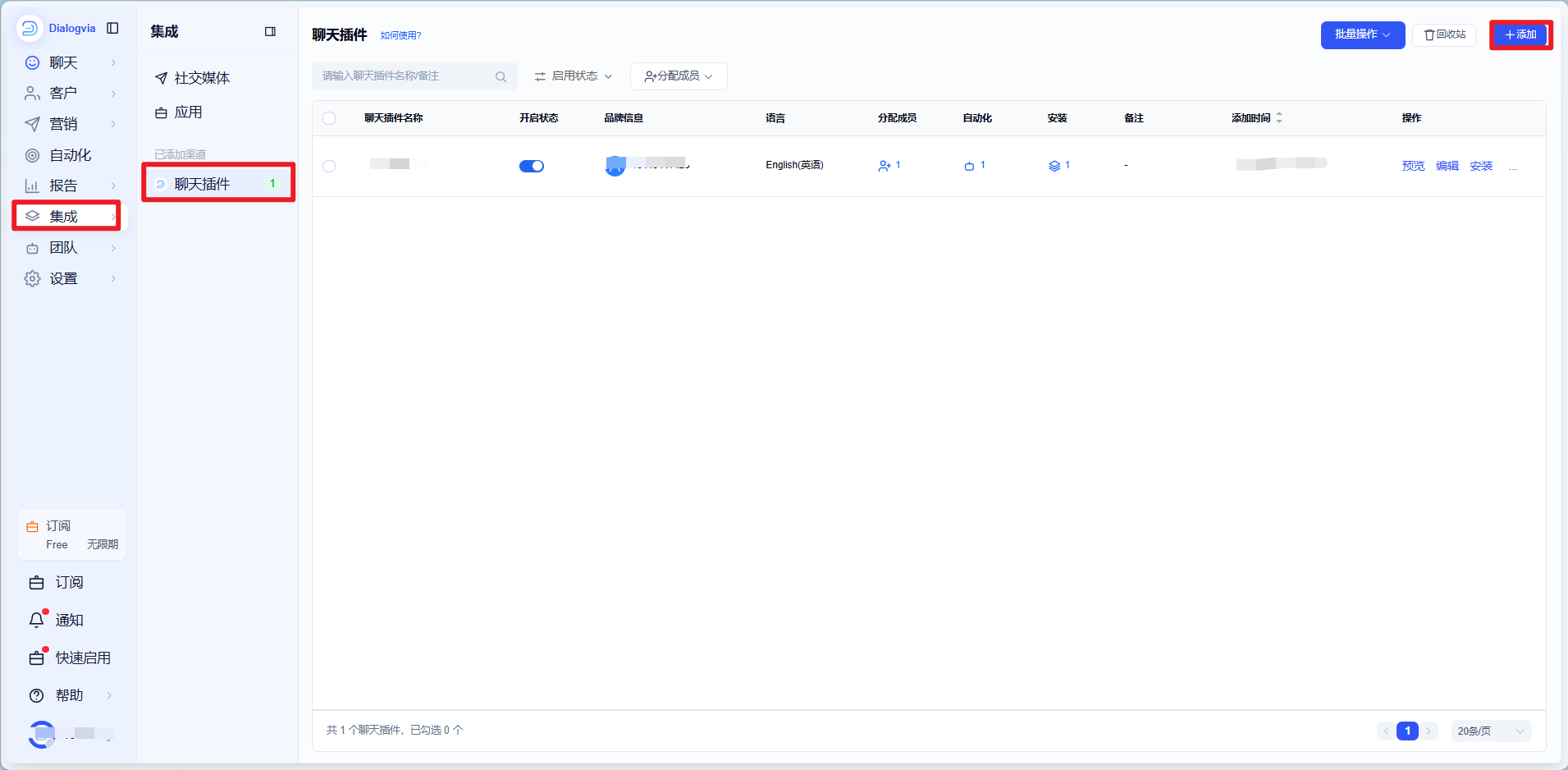The height and width of the screenshot is (770, 1568).
Task: Click the search magnifier icon
Action: 501,76
